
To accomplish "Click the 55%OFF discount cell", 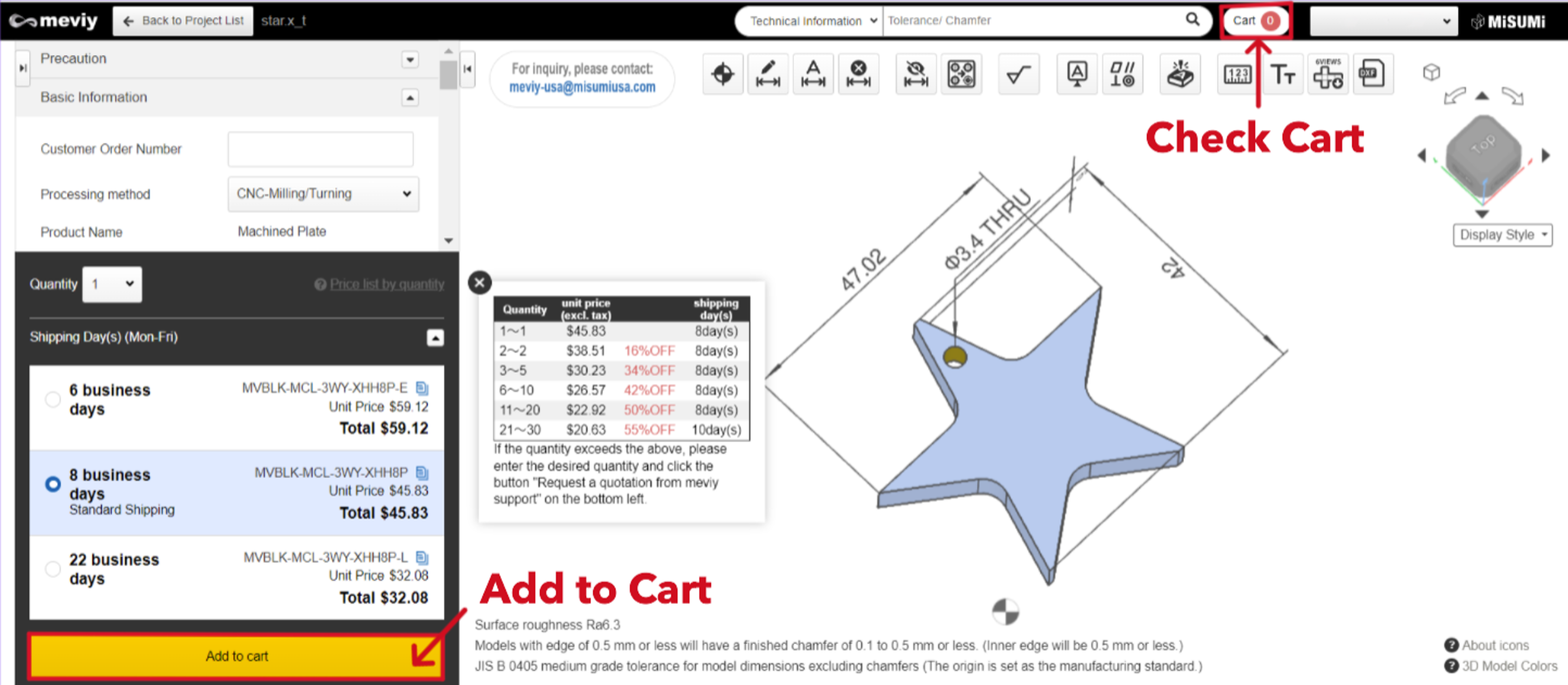I will [x=649, y=429].
